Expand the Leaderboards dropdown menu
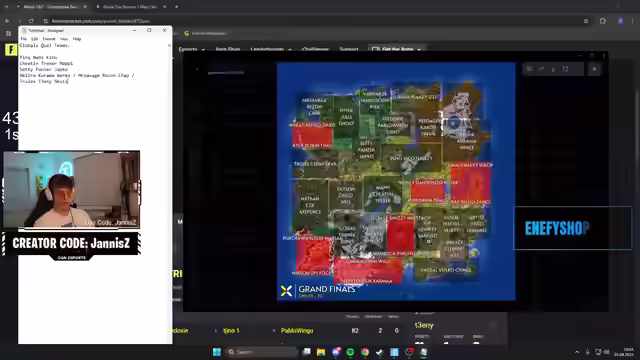 tap(271, 49)
